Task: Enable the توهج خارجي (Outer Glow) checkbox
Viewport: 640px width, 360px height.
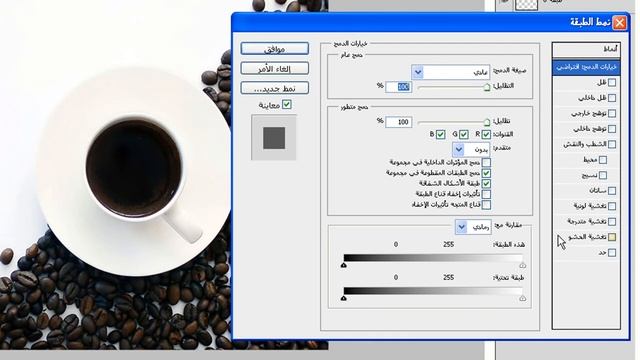Action: (x=612, y=113)
